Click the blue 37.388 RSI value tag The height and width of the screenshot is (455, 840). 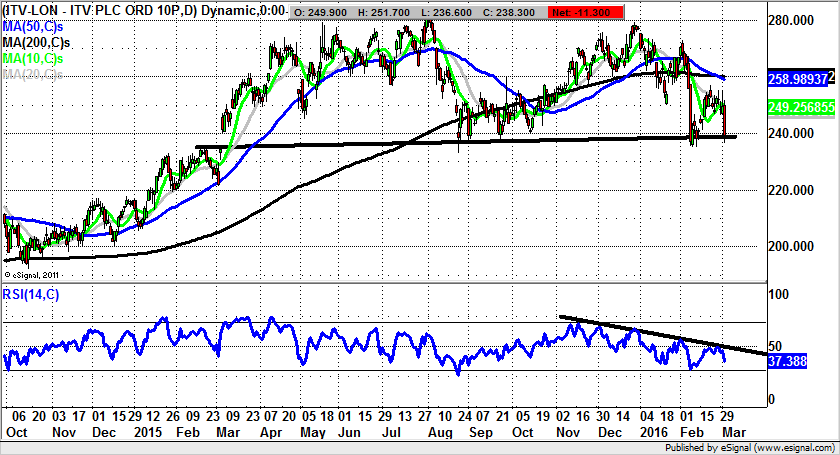coord(790,360)
